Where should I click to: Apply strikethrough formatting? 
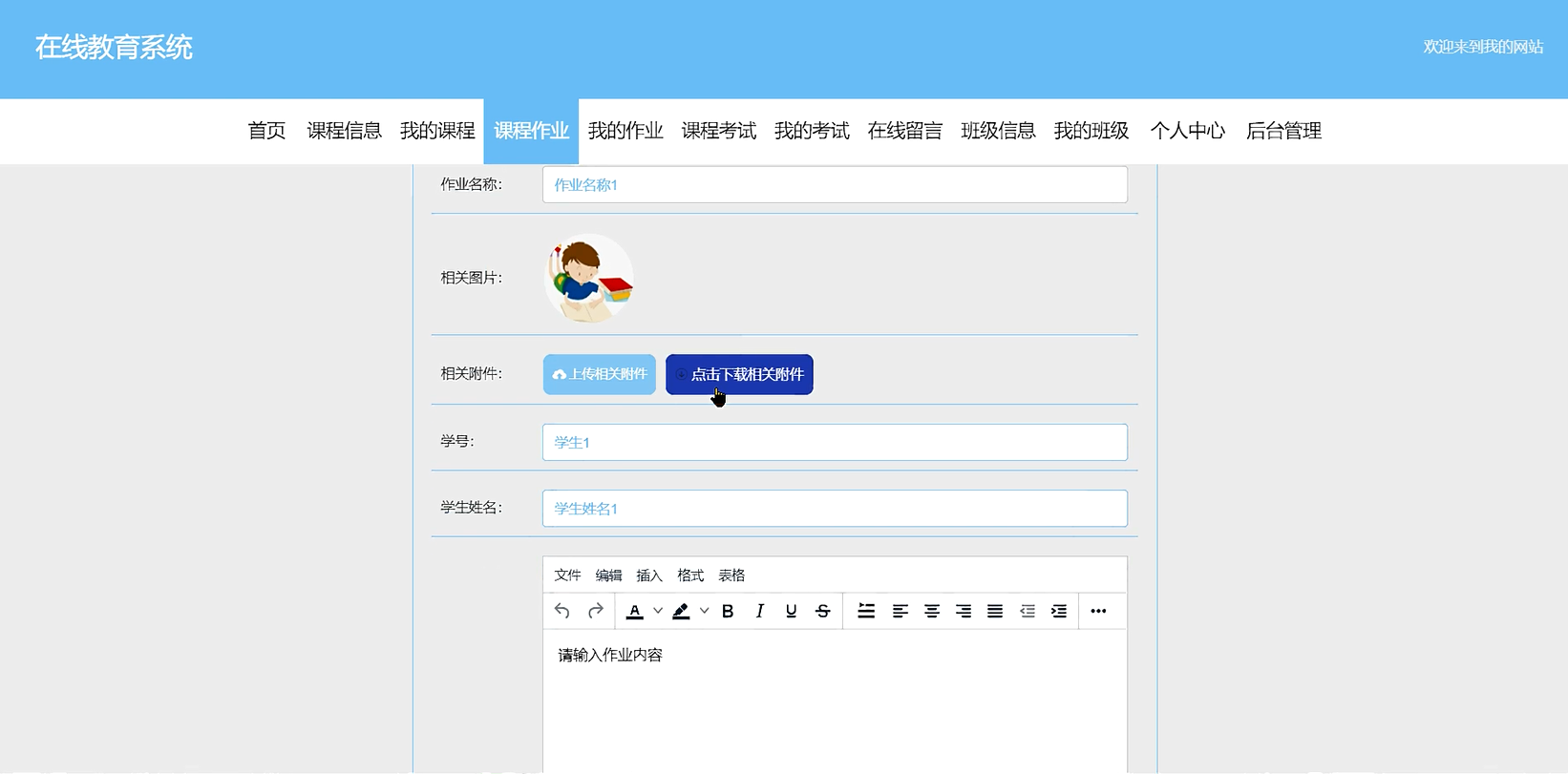(x=823, y=611)
